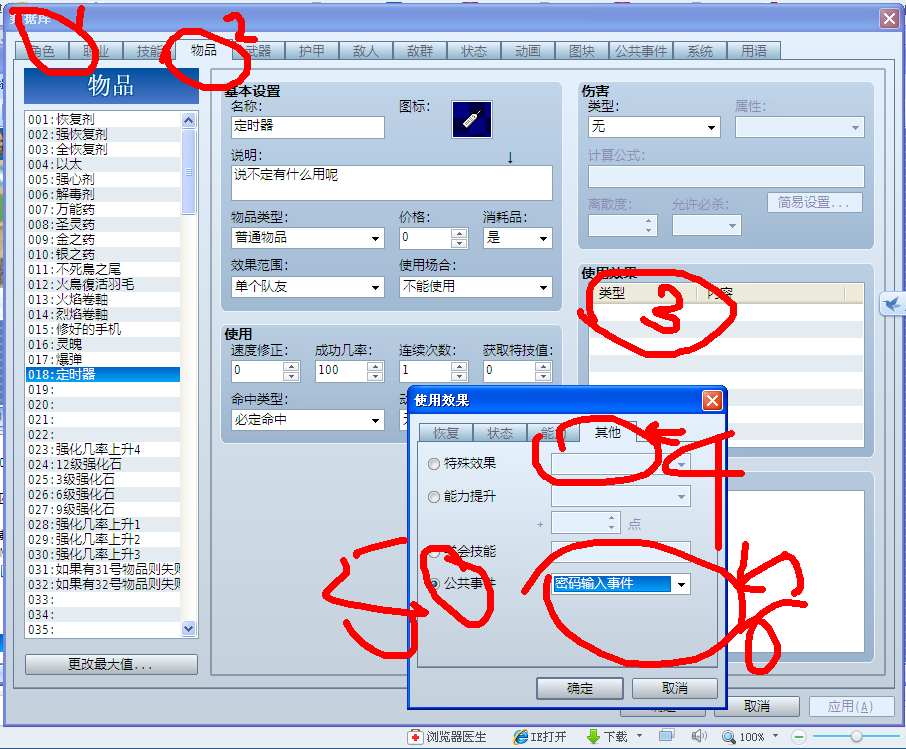Open the download arrow icon
The width and height of the screenshot is (906, 749).
coord(593,736)
